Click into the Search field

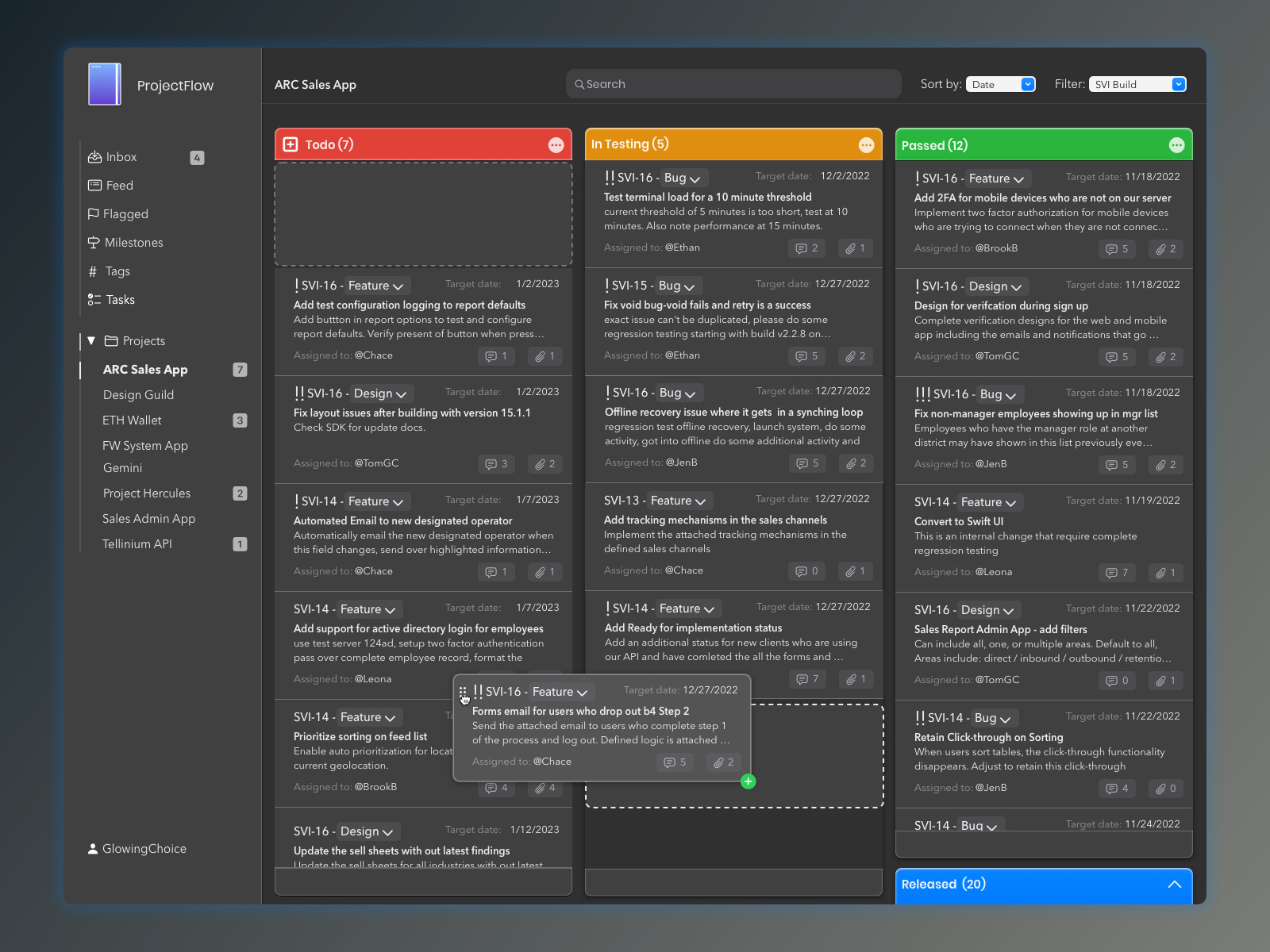coord(733,84)
